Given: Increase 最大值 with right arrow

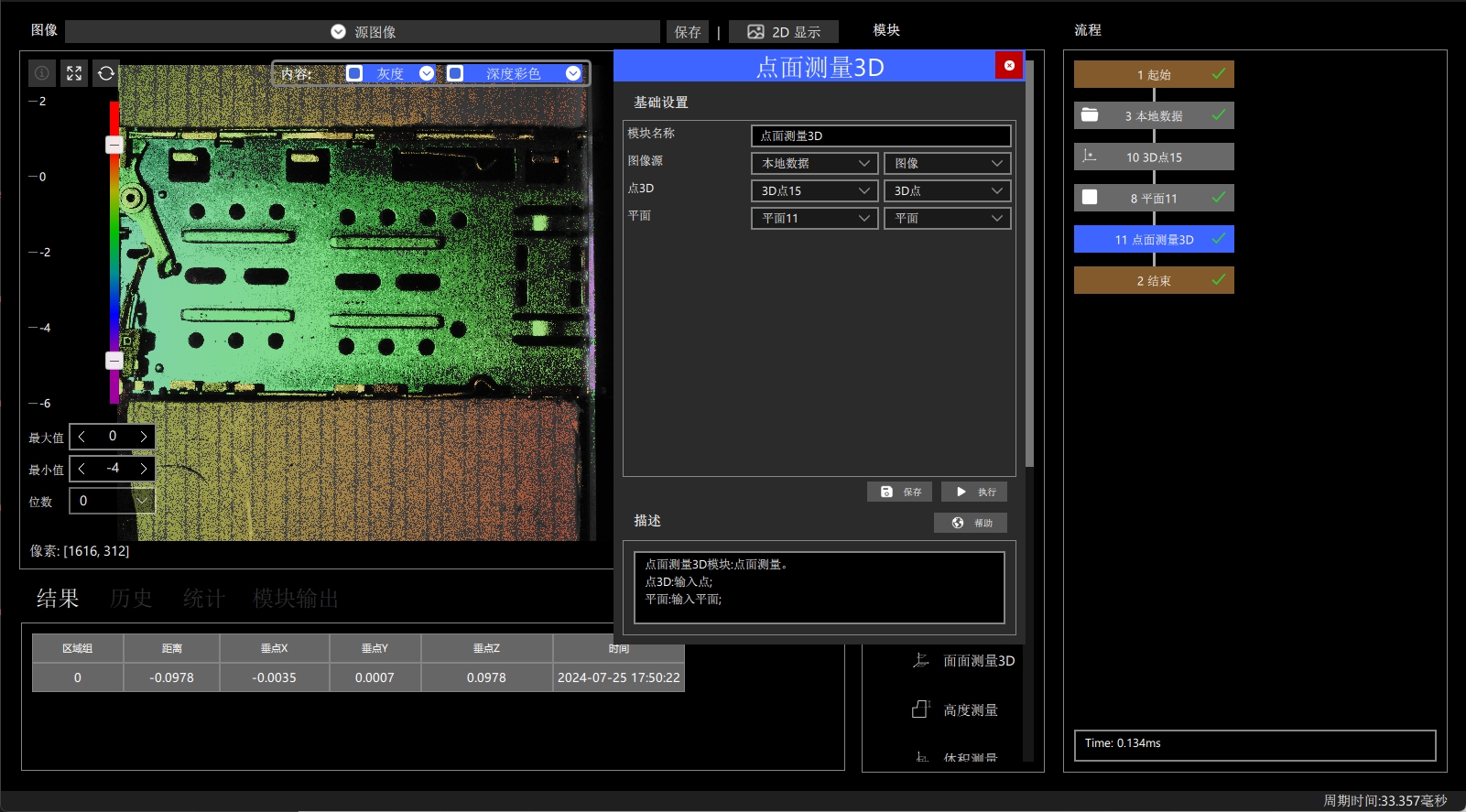Looking at the screenshot, I should click(x=144, y=437).
